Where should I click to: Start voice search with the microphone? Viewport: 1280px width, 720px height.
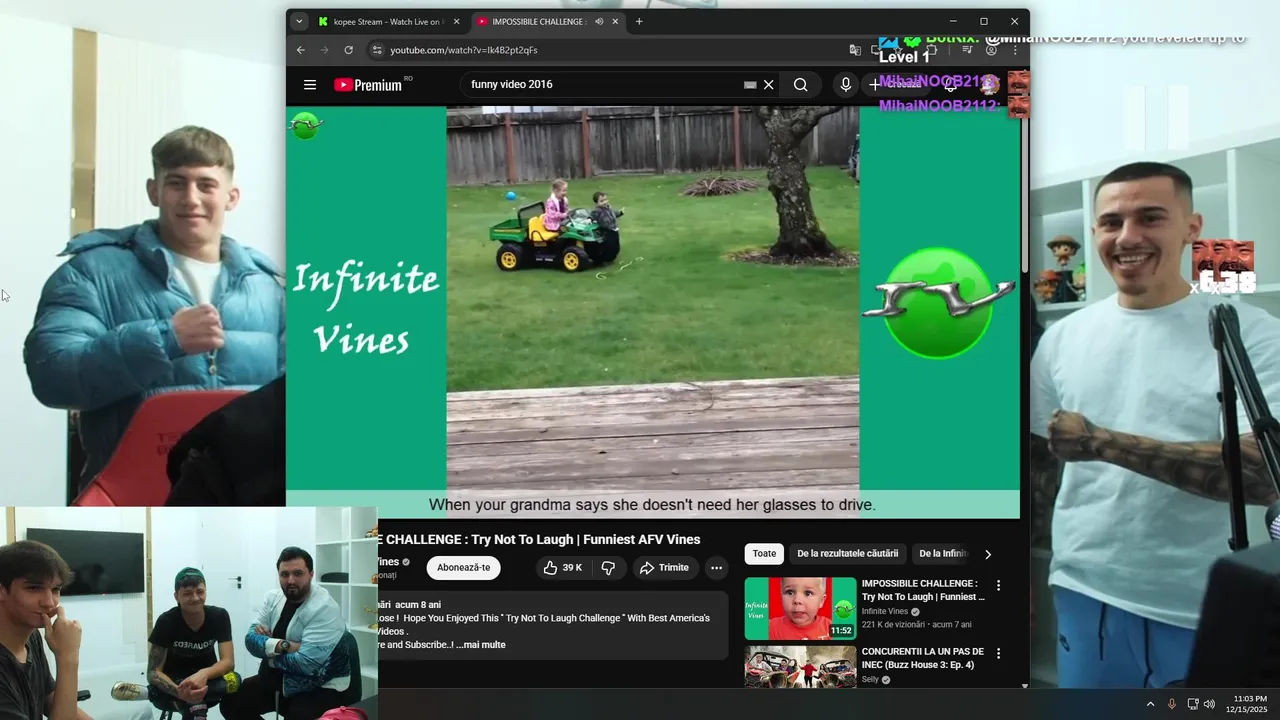[x=846, y=85]
